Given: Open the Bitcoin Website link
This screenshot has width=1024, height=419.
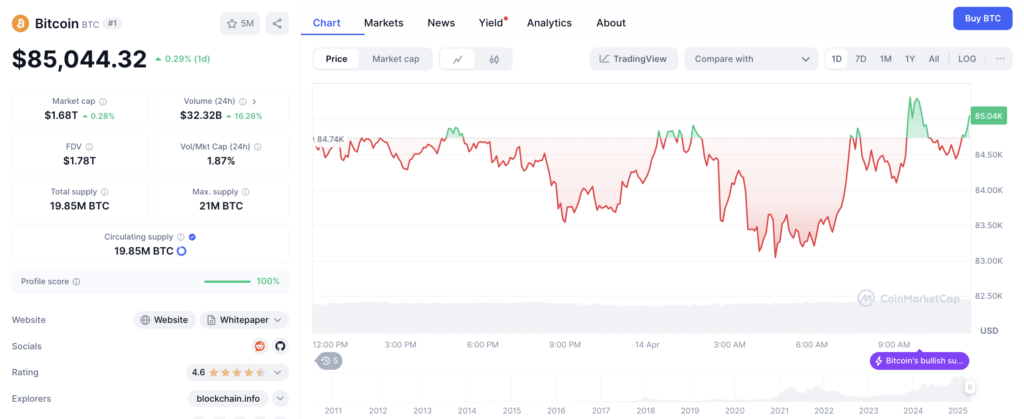Looking at the screenshot, I should click(165, 320).
